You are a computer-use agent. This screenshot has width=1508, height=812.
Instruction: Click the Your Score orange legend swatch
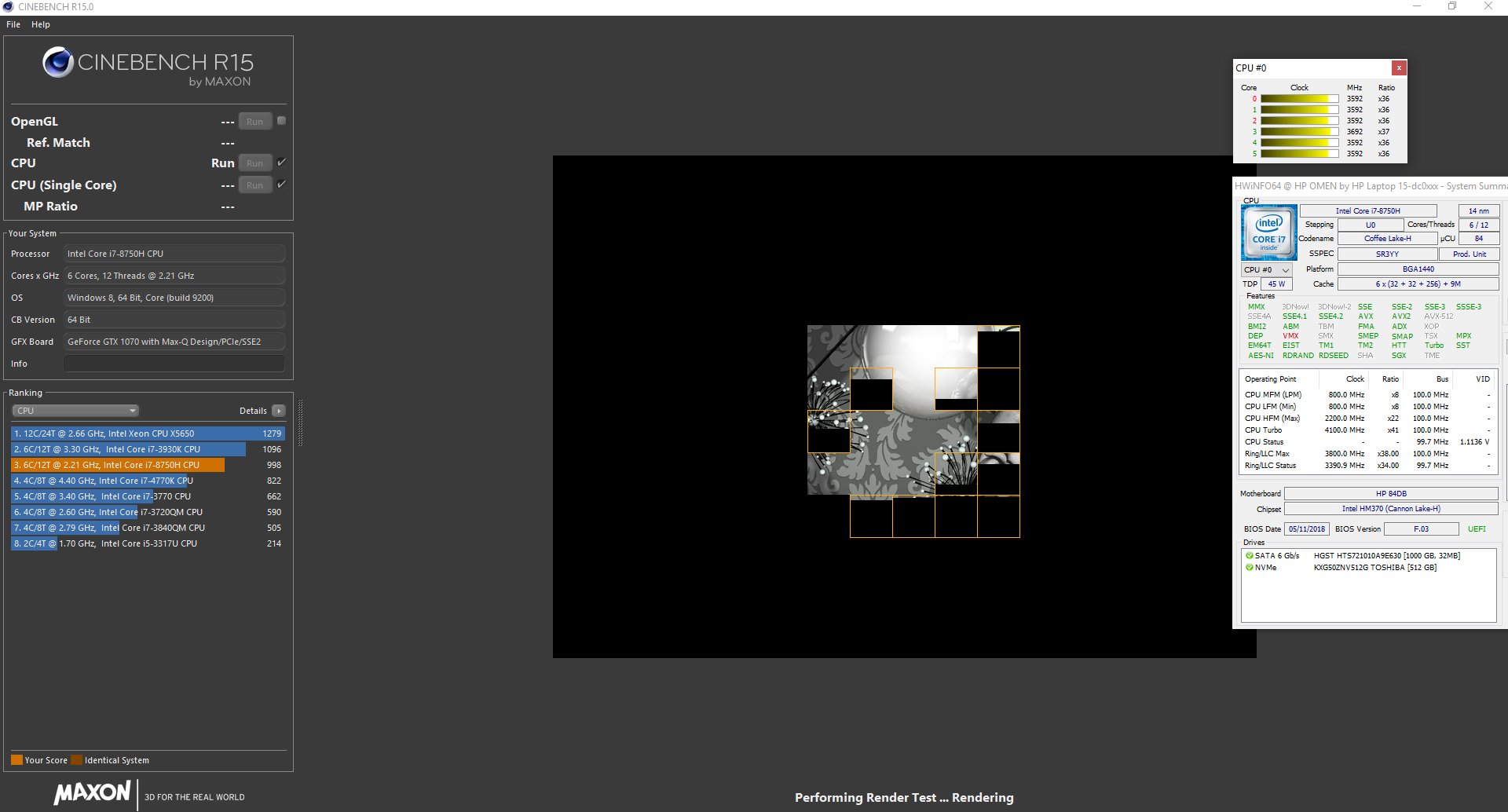click(x=16, y=759)
